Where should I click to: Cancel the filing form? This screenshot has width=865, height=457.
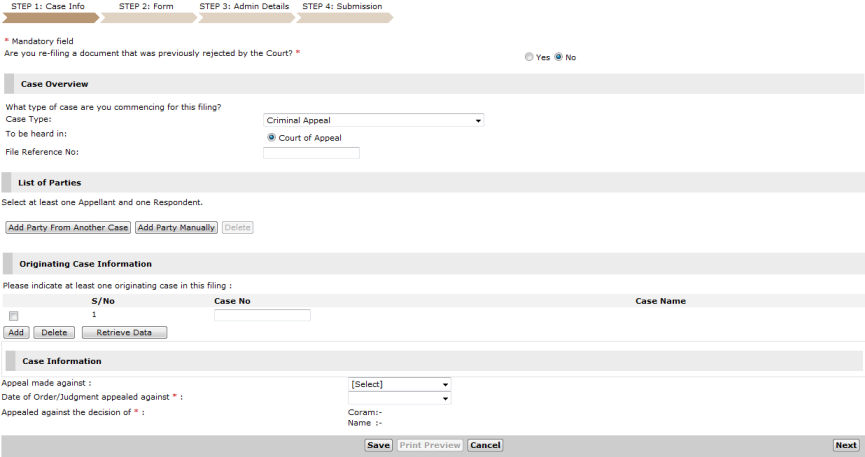(x=485, y=445)
